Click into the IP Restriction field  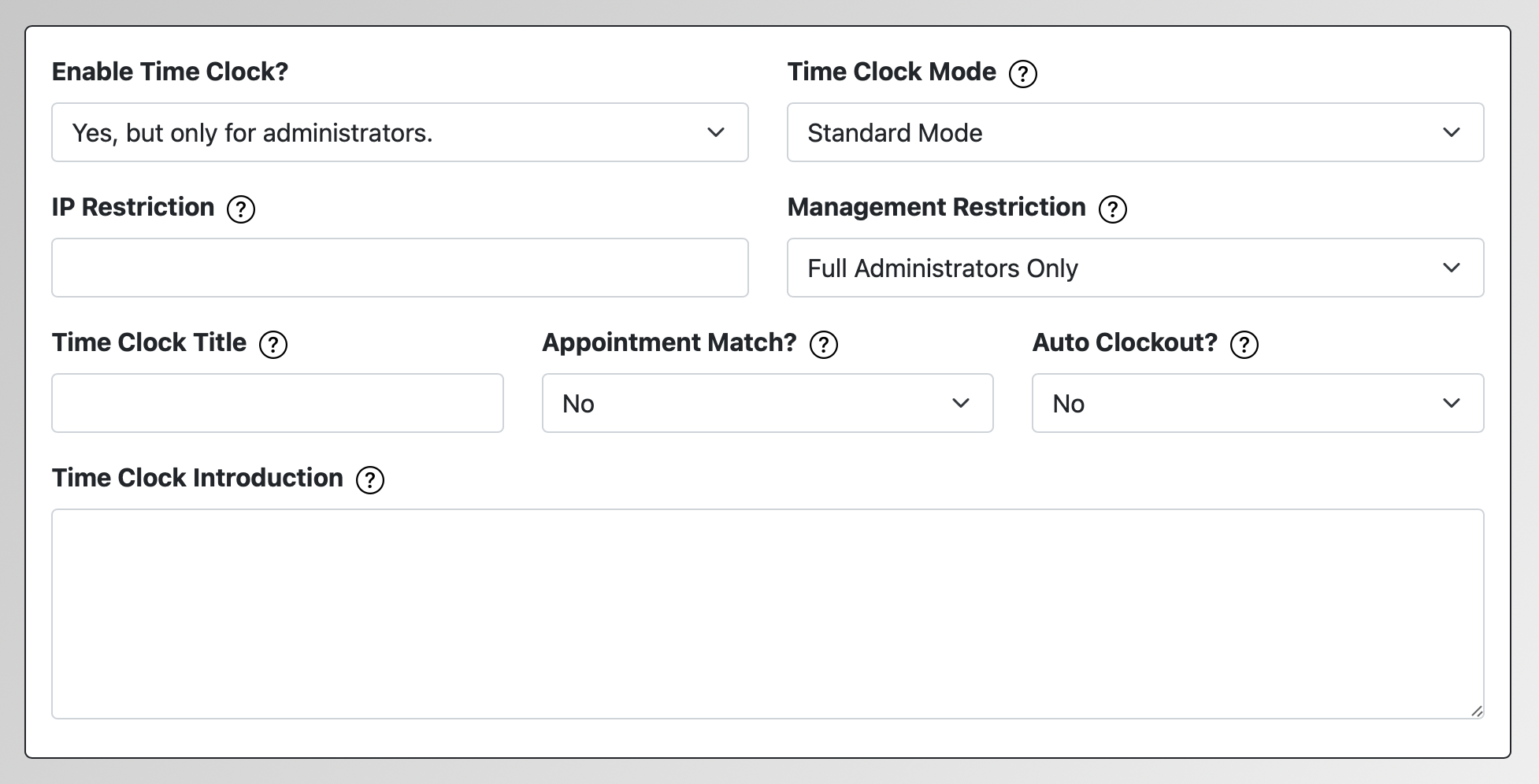click(399, 268)
